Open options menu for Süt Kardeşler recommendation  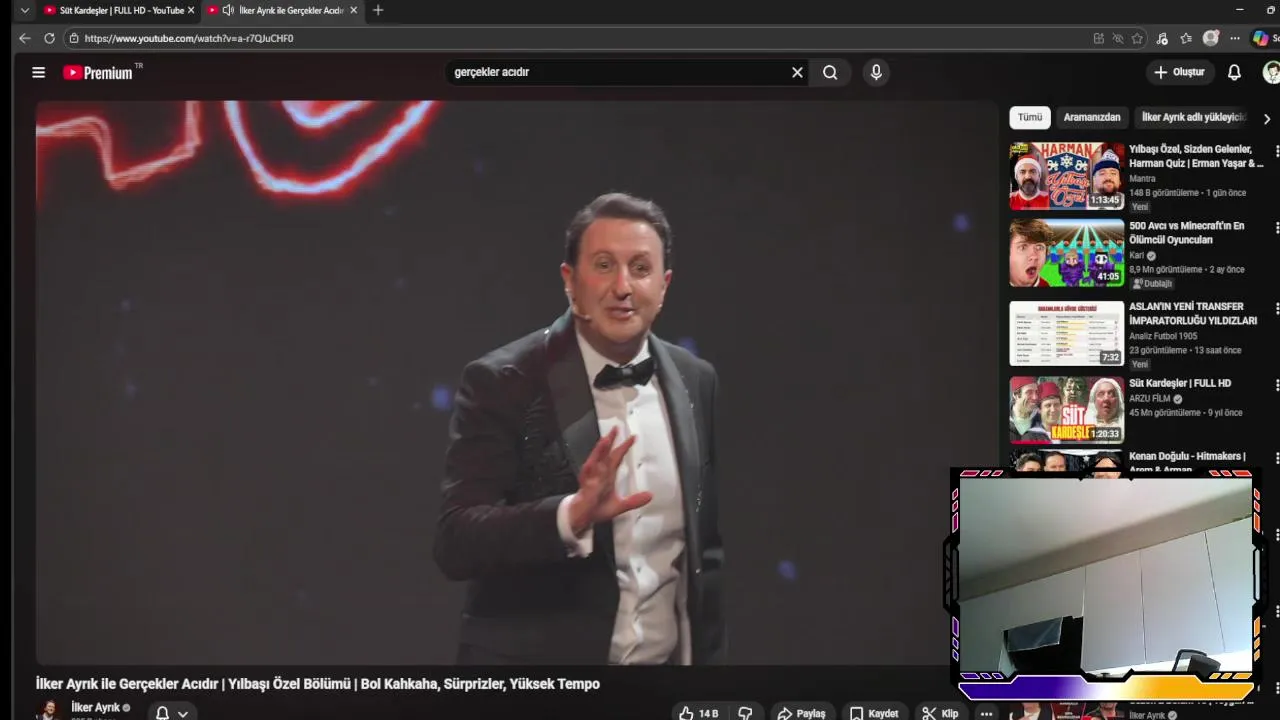(1276, 385)
